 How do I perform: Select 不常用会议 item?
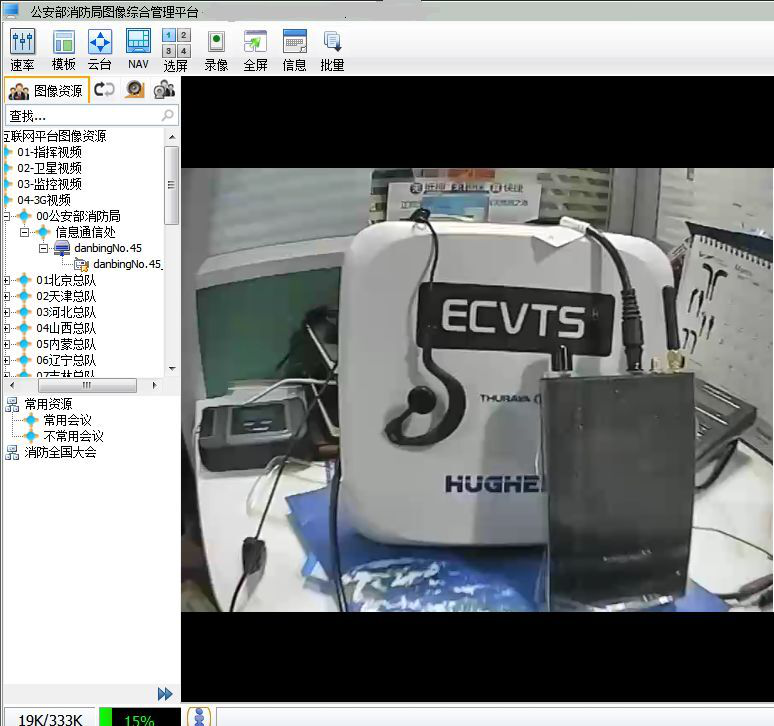(73, 436)
